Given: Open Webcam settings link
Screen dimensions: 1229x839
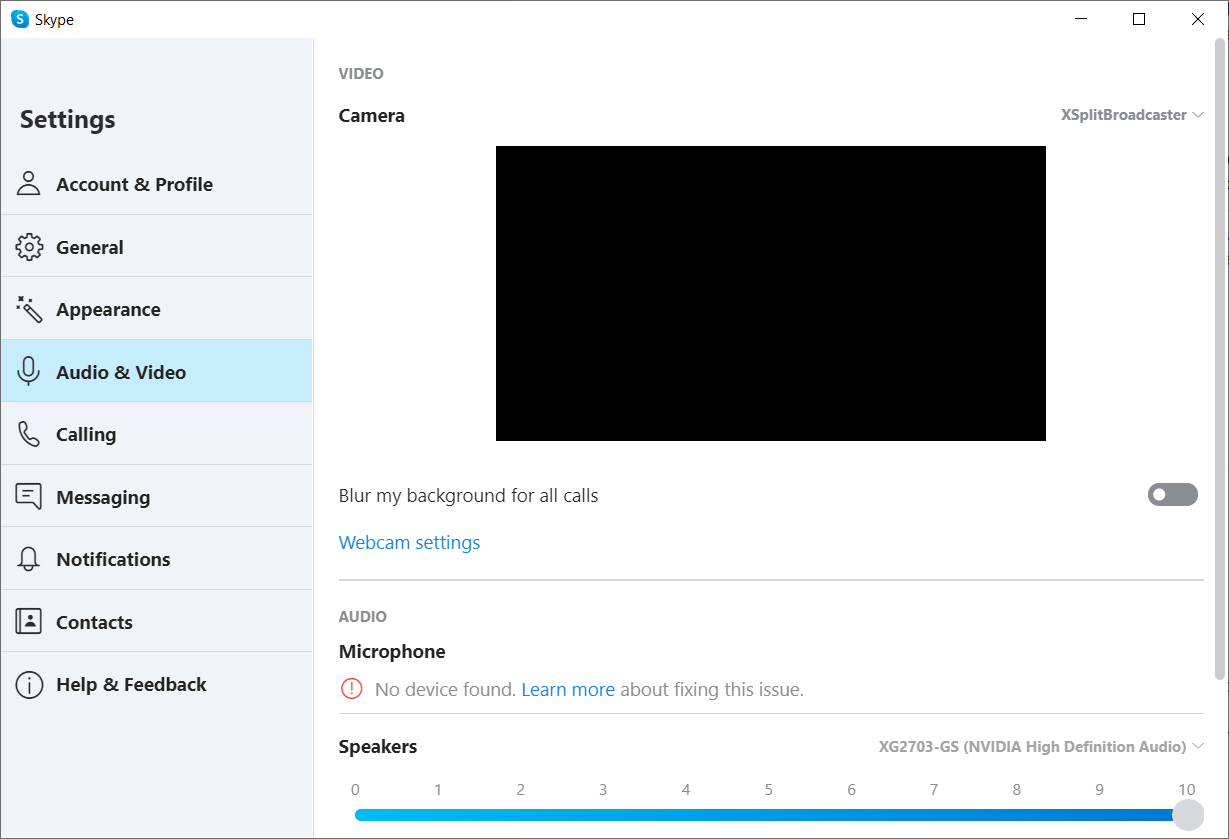Looking at the screenshot, I should pyautogui.click(x=409, y=543).
